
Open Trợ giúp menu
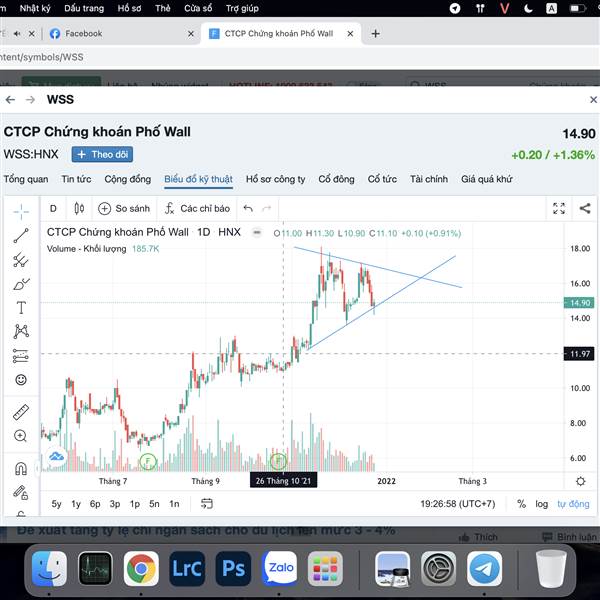242,8
